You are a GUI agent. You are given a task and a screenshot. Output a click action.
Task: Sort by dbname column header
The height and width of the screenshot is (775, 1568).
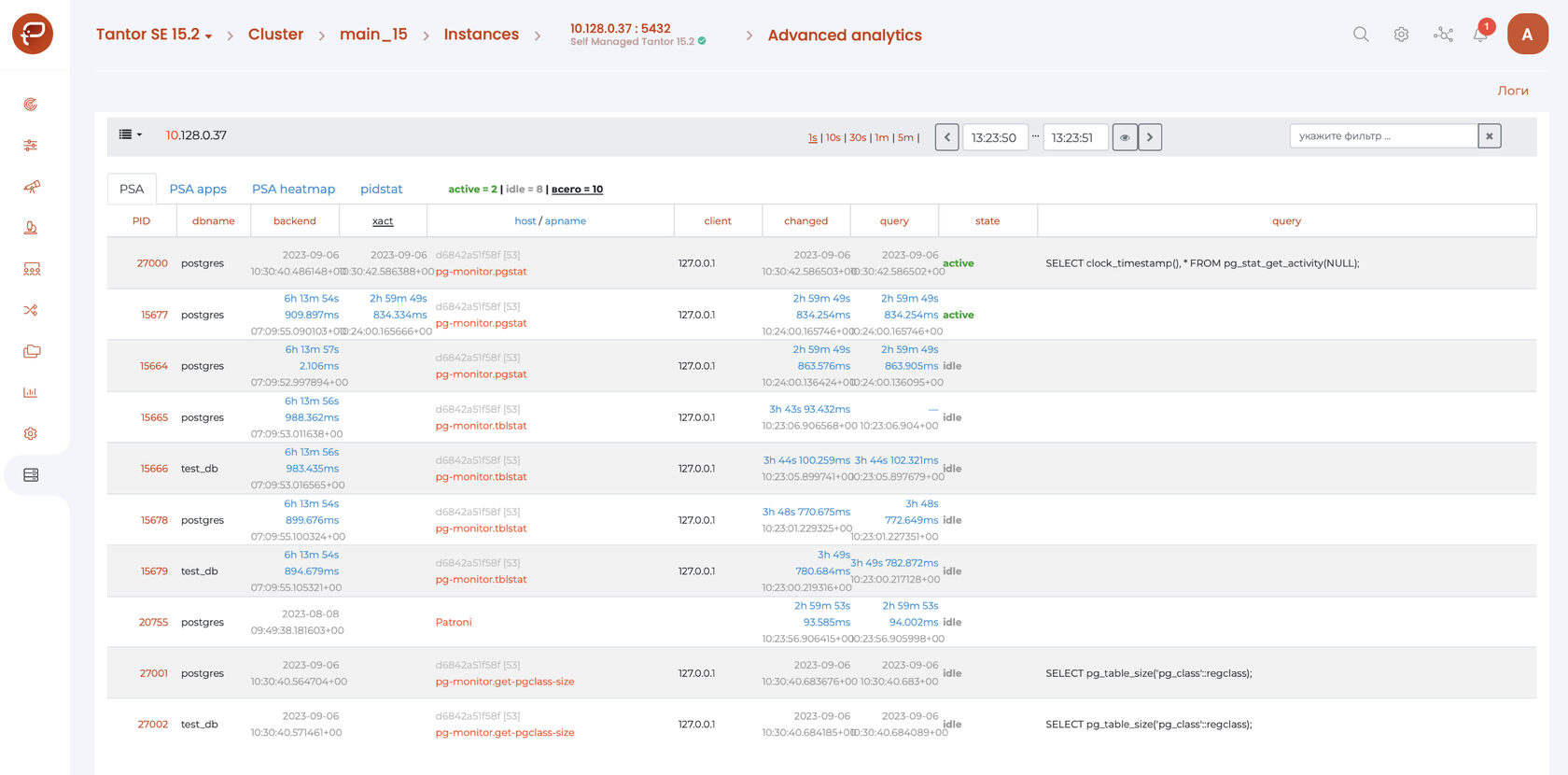point(213,221)
